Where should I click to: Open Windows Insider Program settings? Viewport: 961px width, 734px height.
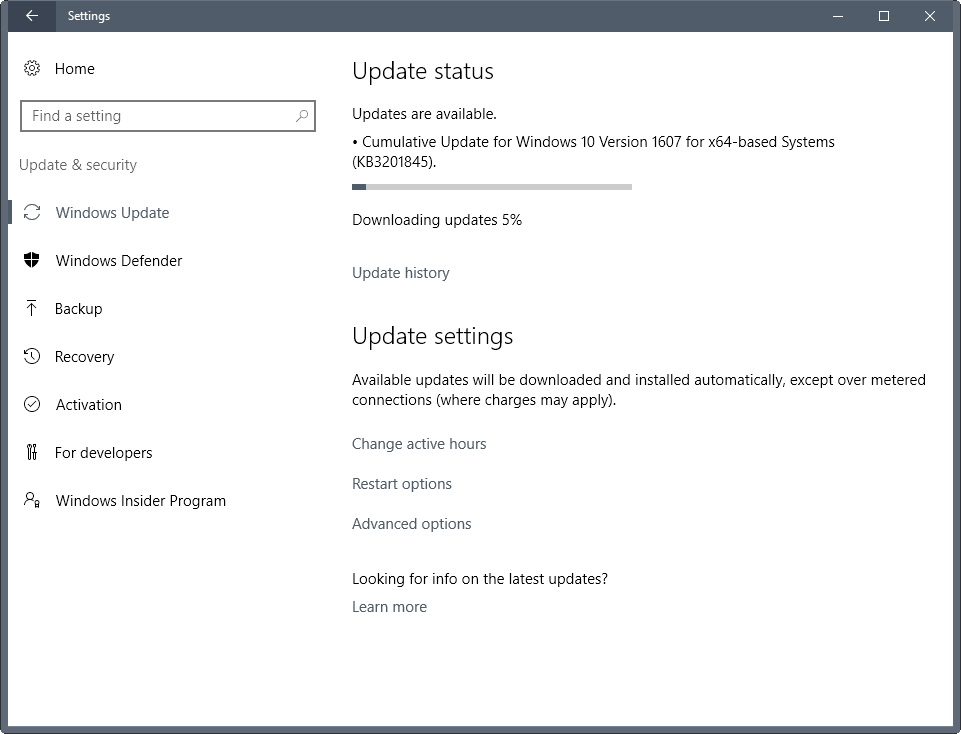[141, 501]
